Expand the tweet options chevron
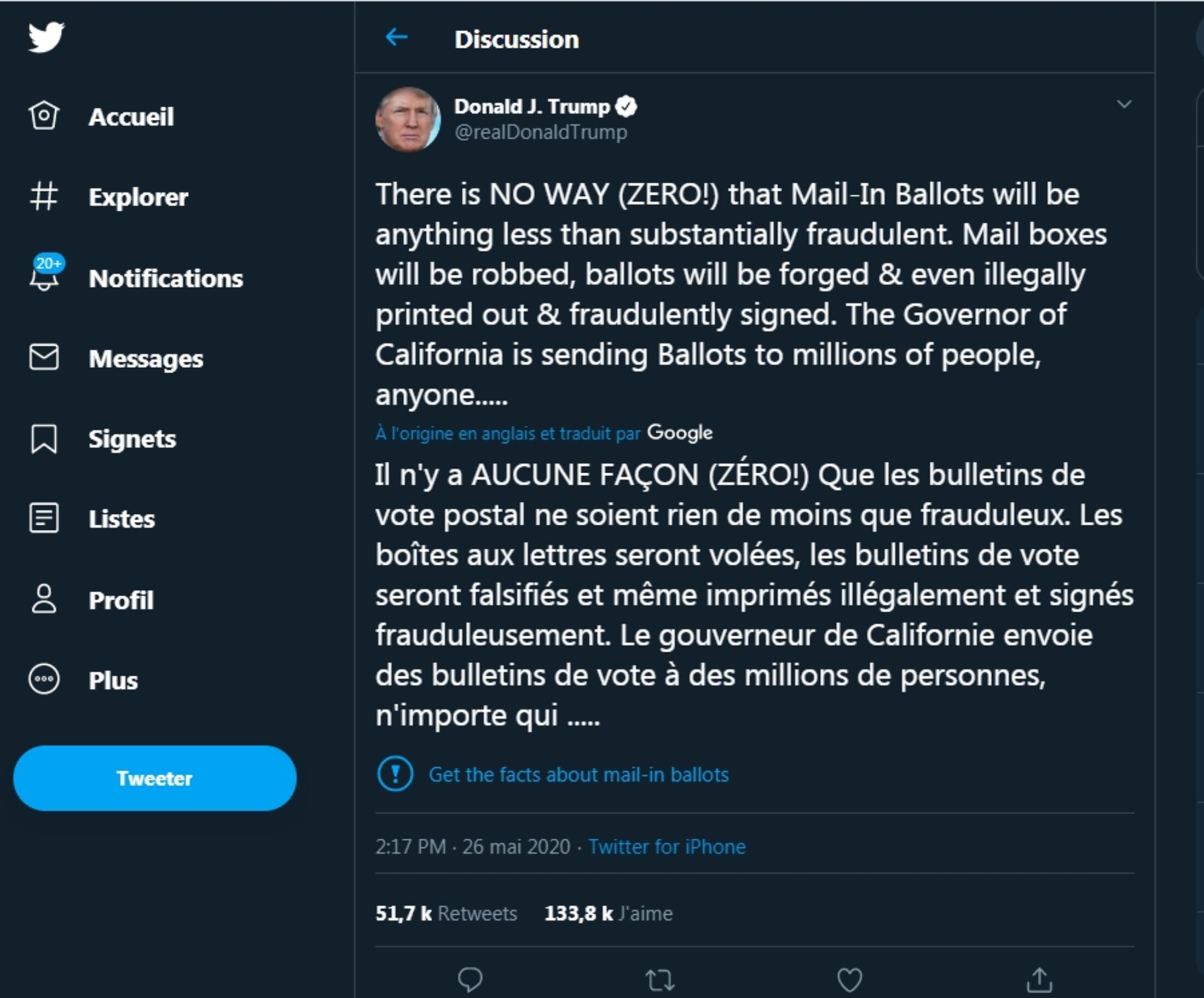This screenshot has width=1204, height=998. [1124, 105]
